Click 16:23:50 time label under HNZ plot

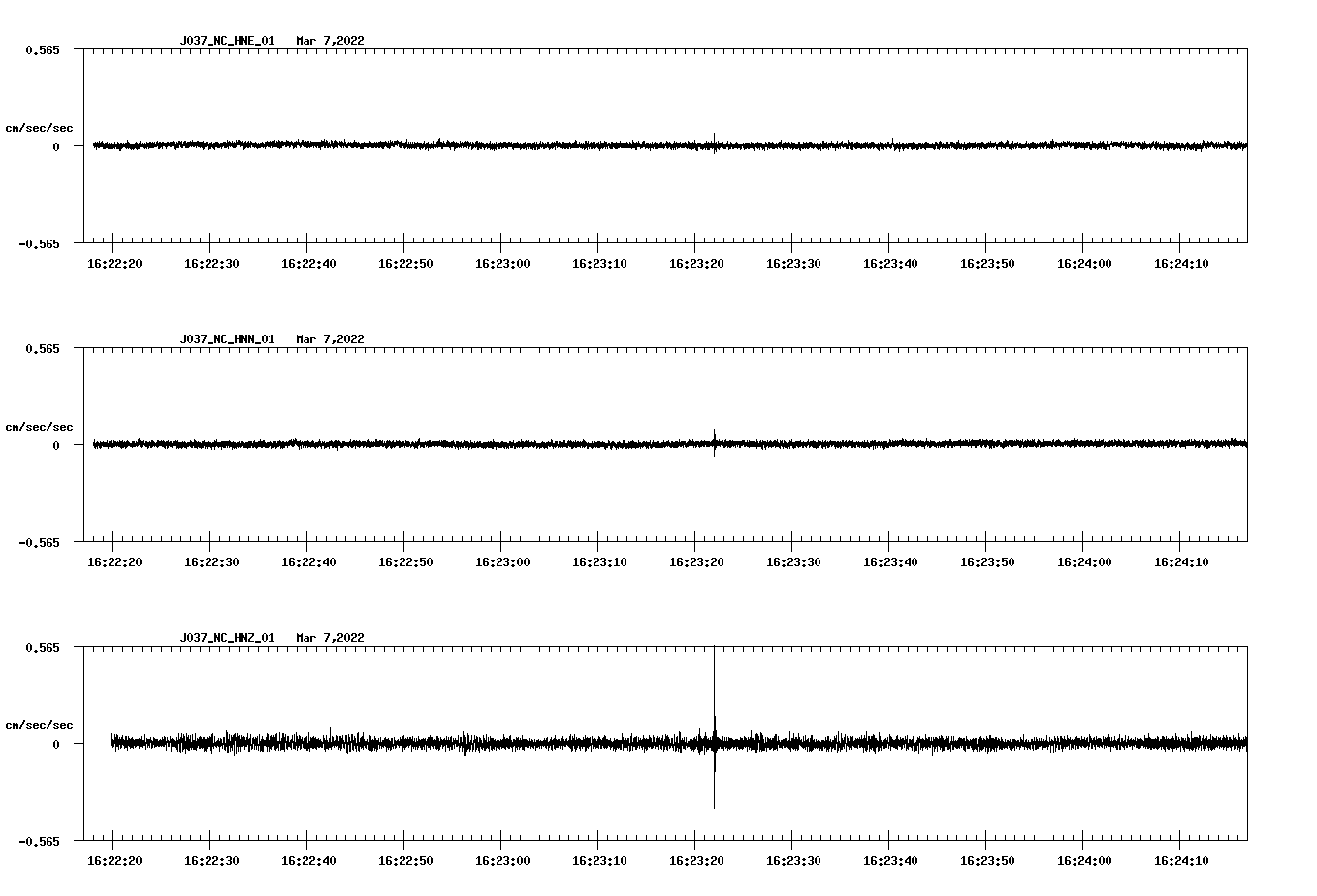pyautogui.click(x=986, y=860)
